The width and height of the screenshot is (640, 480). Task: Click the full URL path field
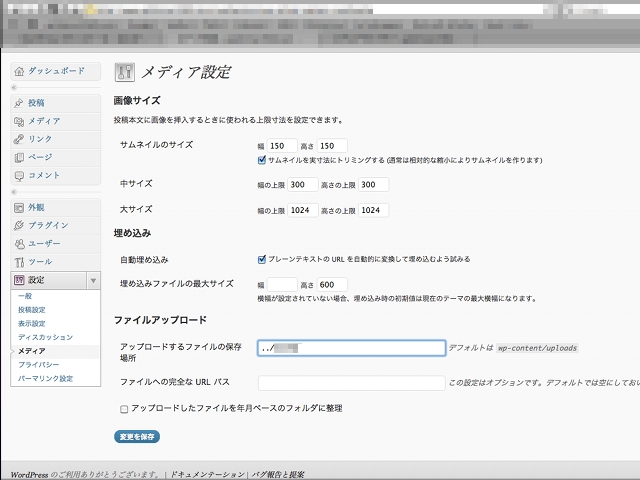tap(351, 383)
